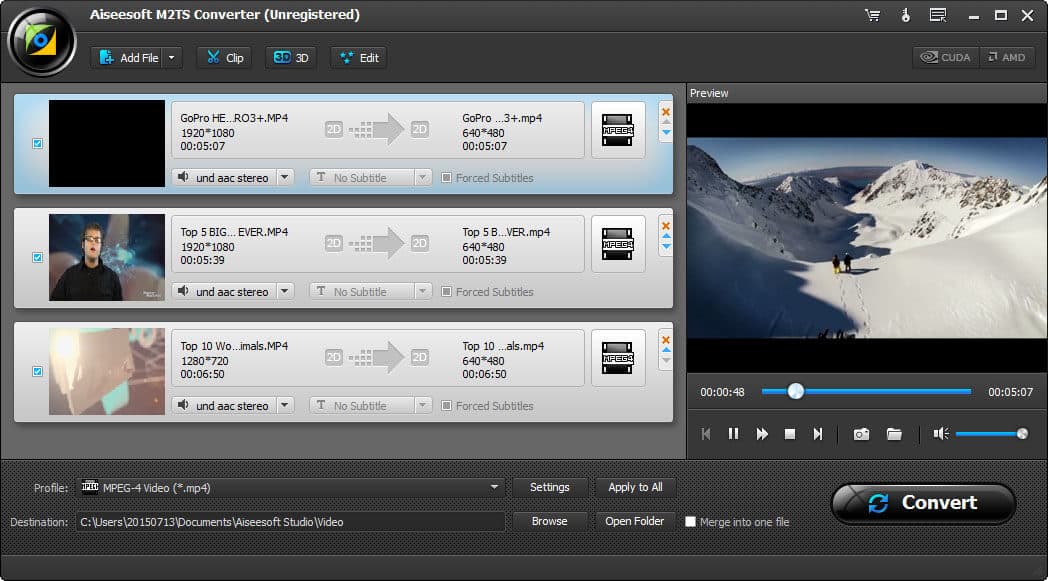Start conversion with Convert button
The image size is (1048, 581).
click(924, 503)
